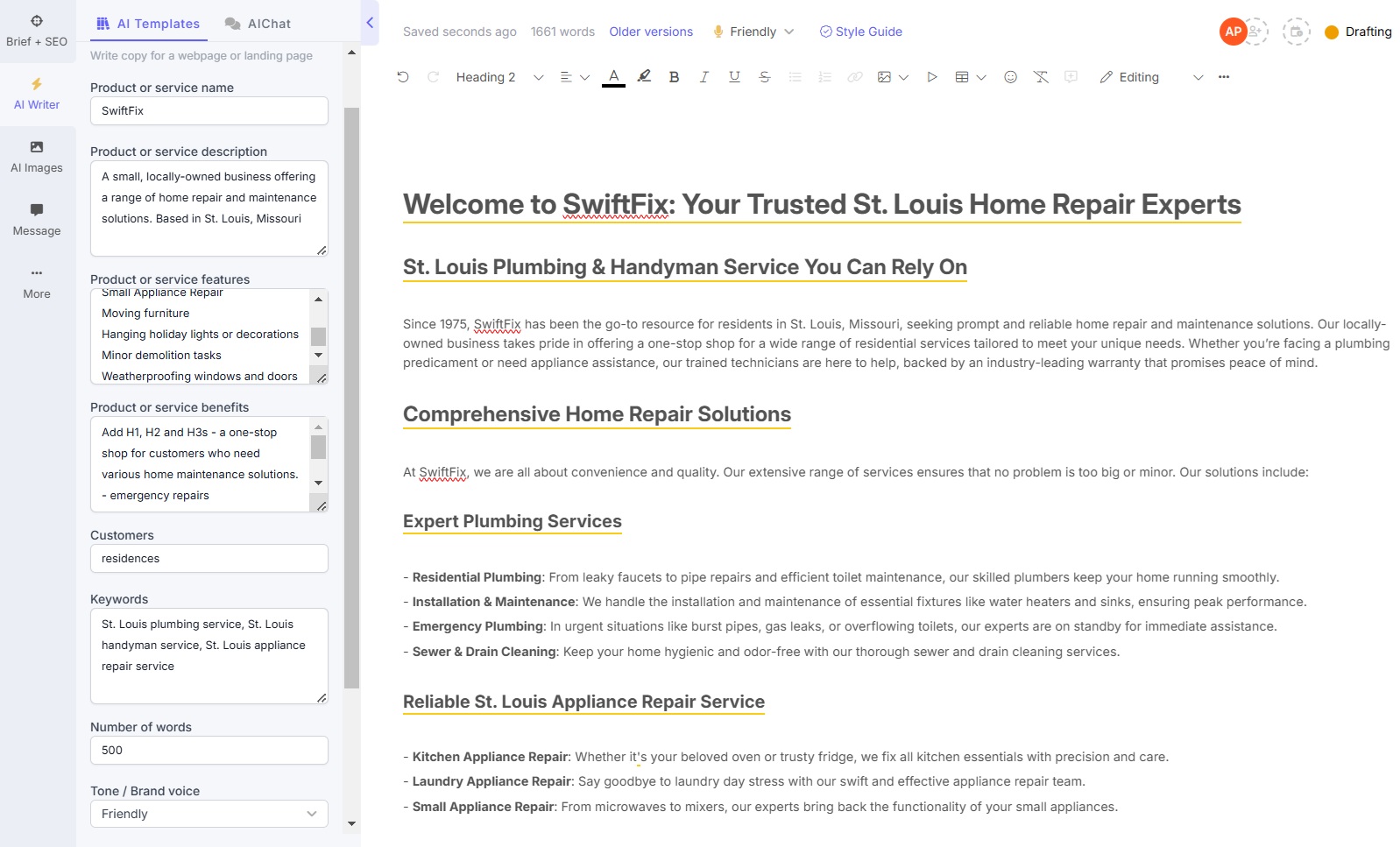The width and height of the screenshot is (1400, 847).
Task: Toggle strikethrough formatting
Action: coord(764,77)
